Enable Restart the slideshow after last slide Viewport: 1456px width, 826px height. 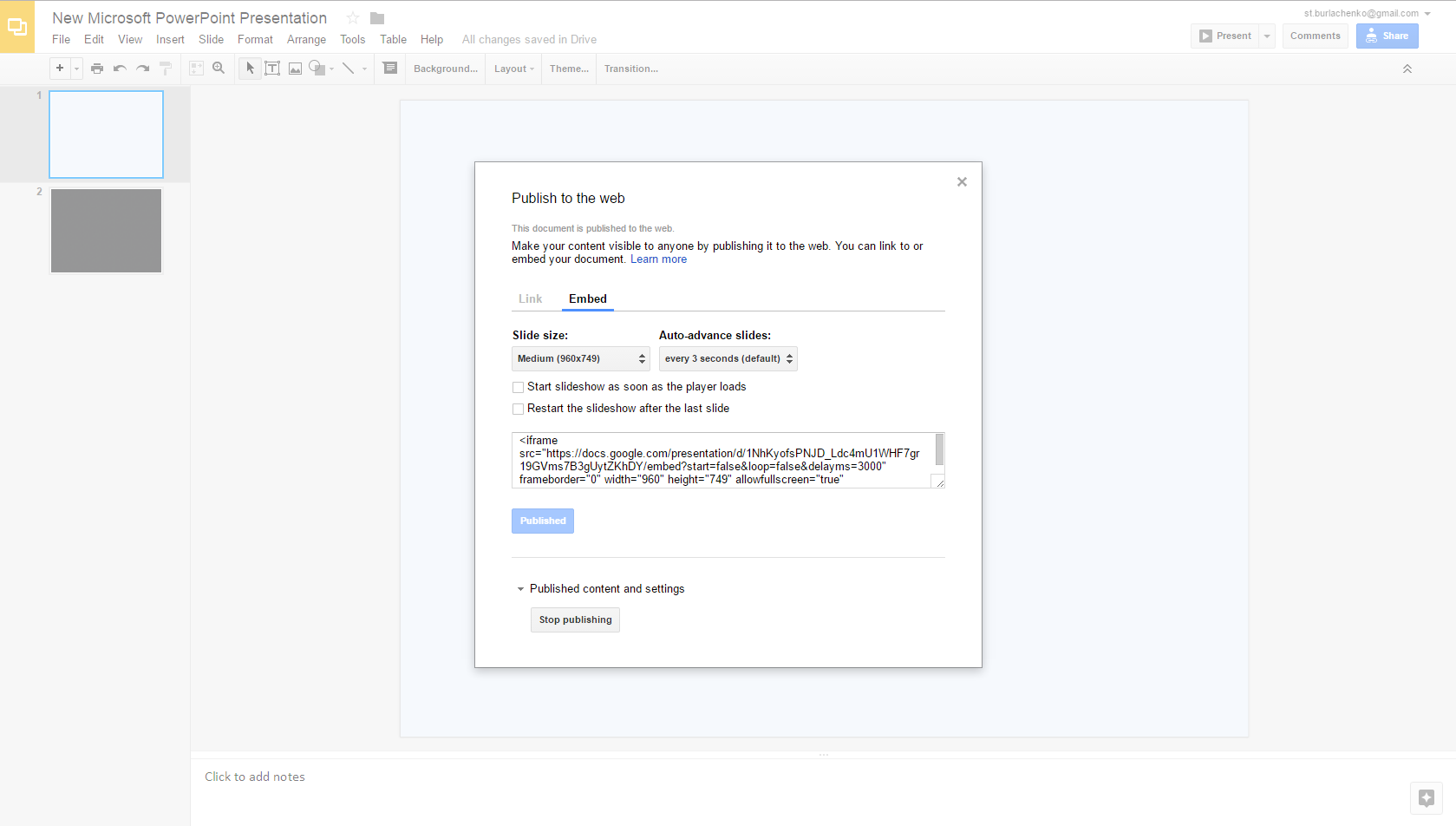(518, 409)
